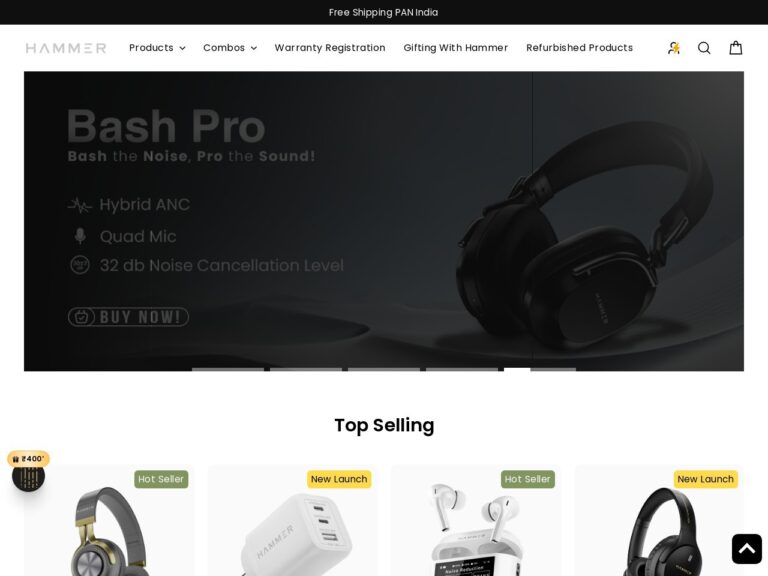Open the account login icon
Image resolution: width=768 pixels, height=576 pixels.
coord(674,48)
